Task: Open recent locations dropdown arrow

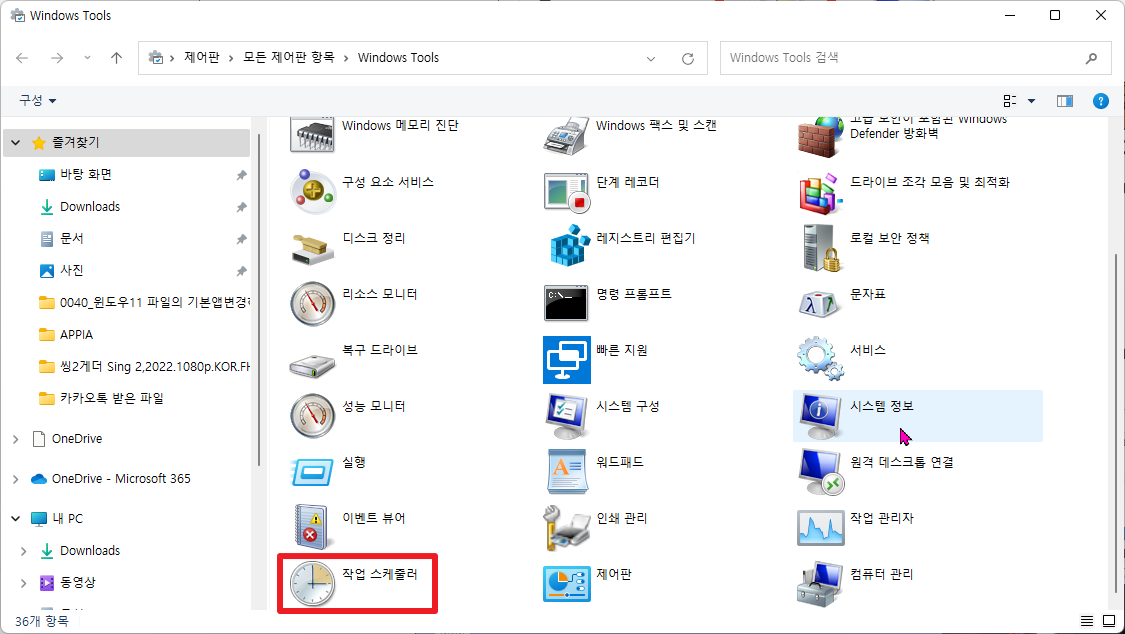Action: tap(88, 58)
